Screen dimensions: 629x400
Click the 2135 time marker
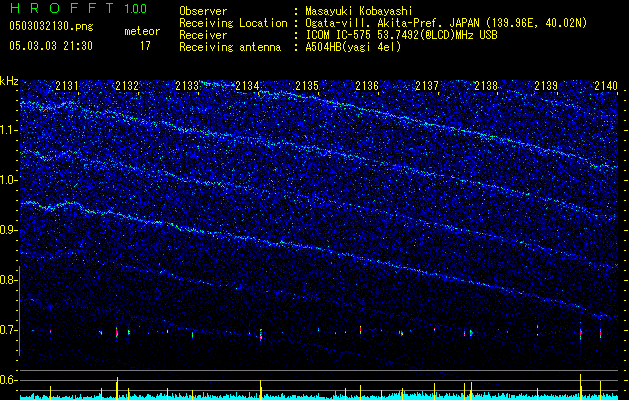click(x=307, y=85)
